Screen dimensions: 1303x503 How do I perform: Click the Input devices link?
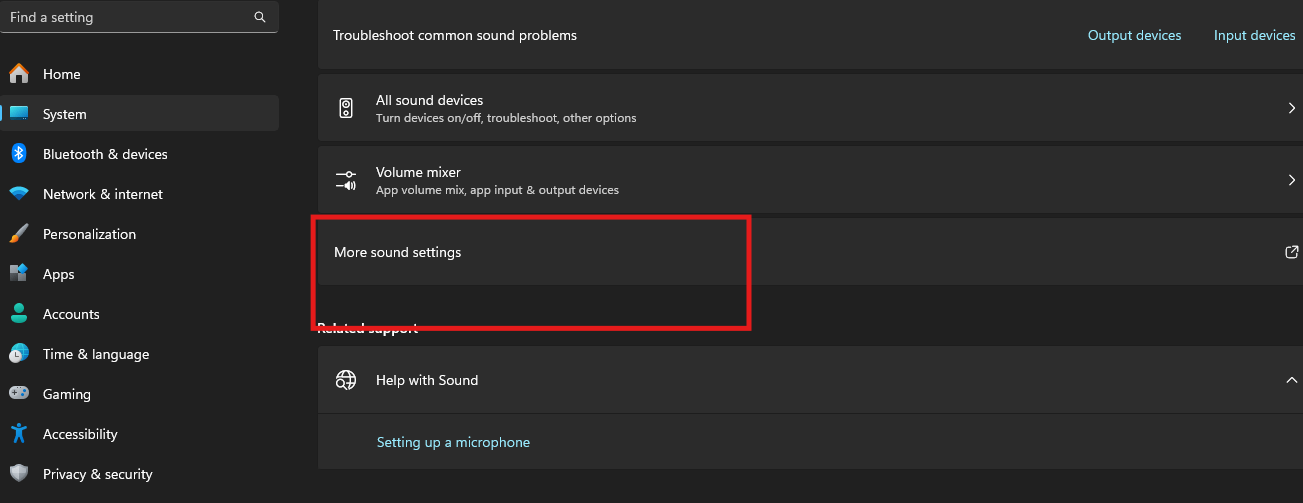(x=1254, y=35)
